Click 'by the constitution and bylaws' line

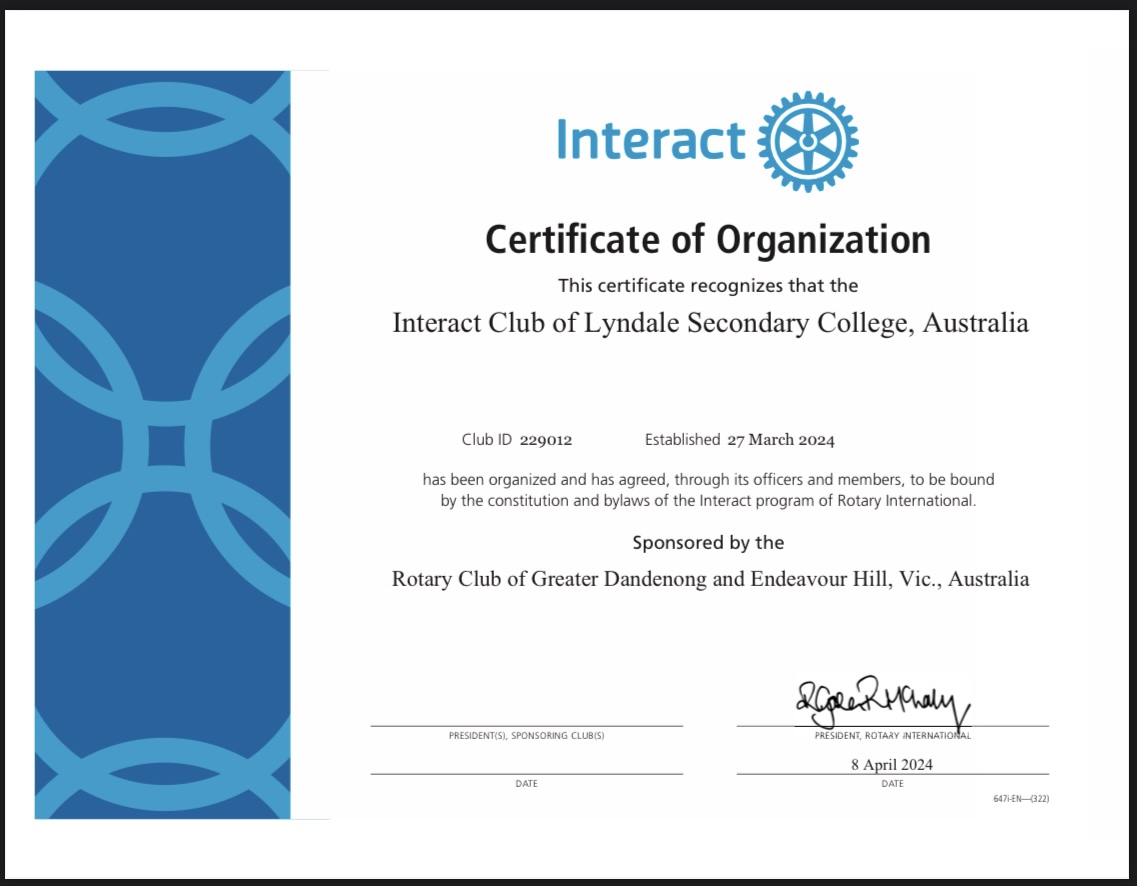[x=708, y=501]
